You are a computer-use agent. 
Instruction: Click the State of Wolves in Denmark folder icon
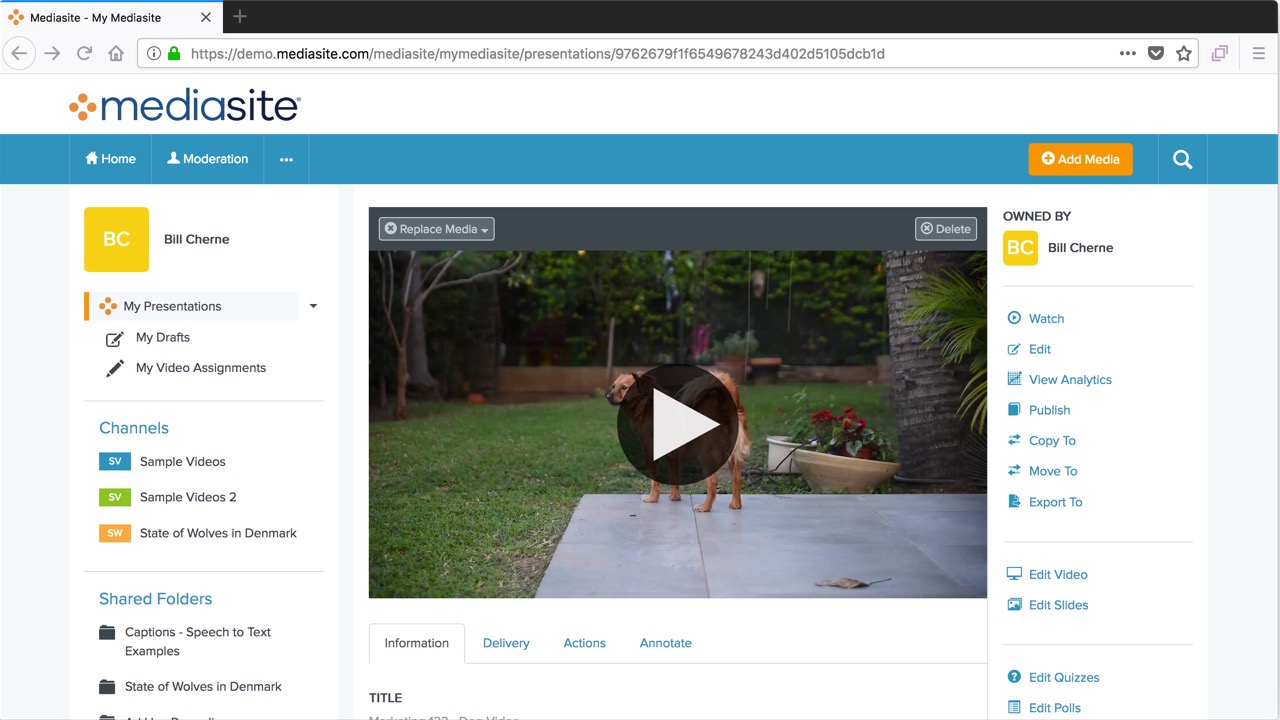point(107,686)
